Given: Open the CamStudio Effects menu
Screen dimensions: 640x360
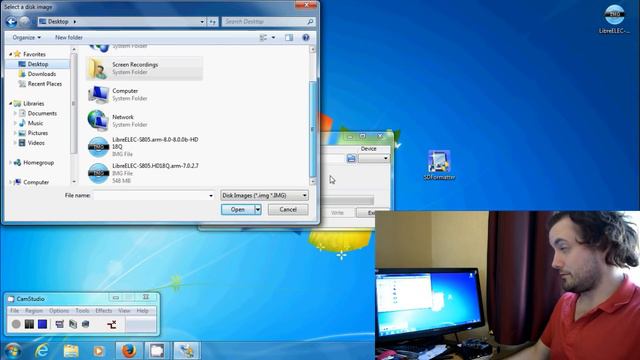Looking at the screenshot, I should (104, 311).
